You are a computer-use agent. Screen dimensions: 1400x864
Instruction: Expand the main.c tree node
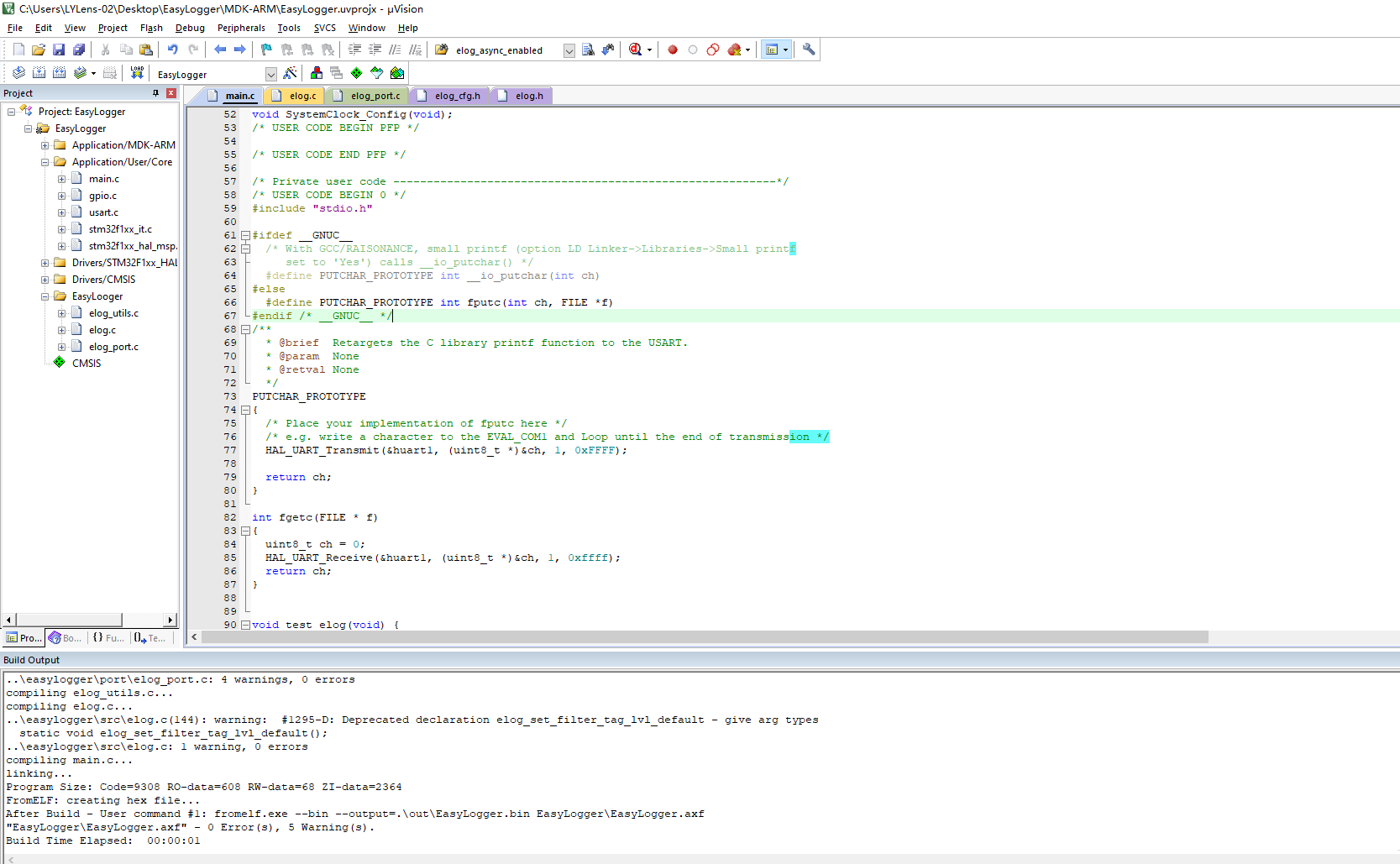[x=61, y=178]
